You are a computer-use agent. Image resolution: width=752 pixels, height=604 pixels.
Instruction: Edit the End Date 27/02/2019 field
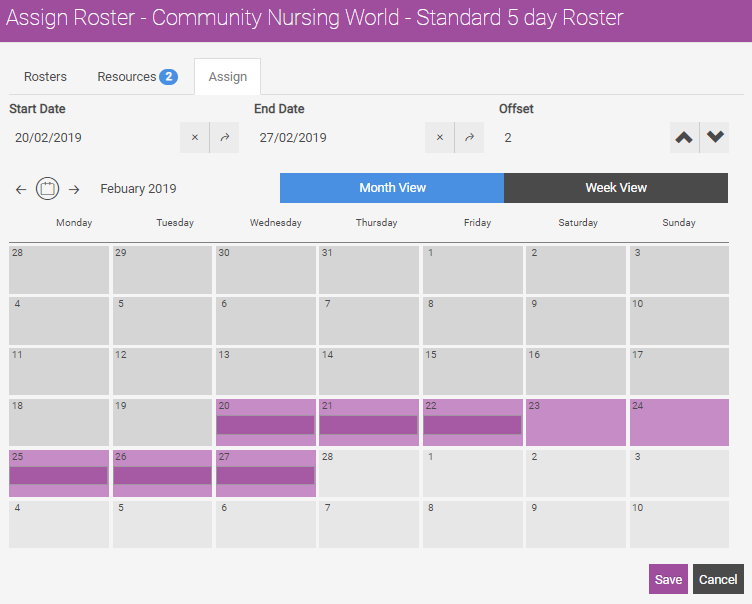tap(340, 138)
